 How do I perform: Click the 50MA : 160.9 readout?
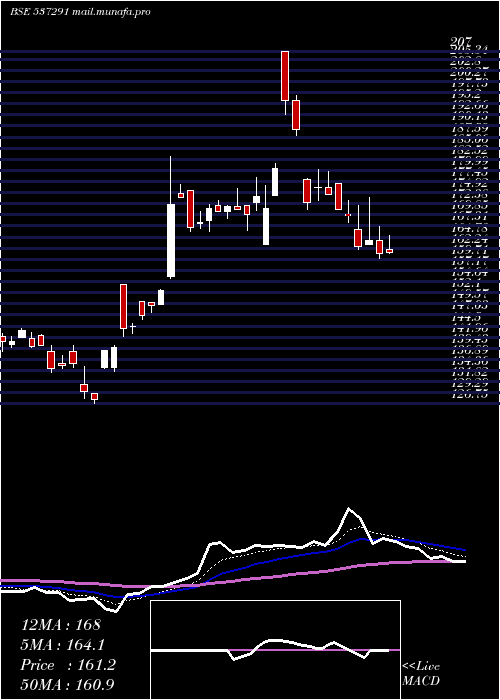click(x=68, y=685)
